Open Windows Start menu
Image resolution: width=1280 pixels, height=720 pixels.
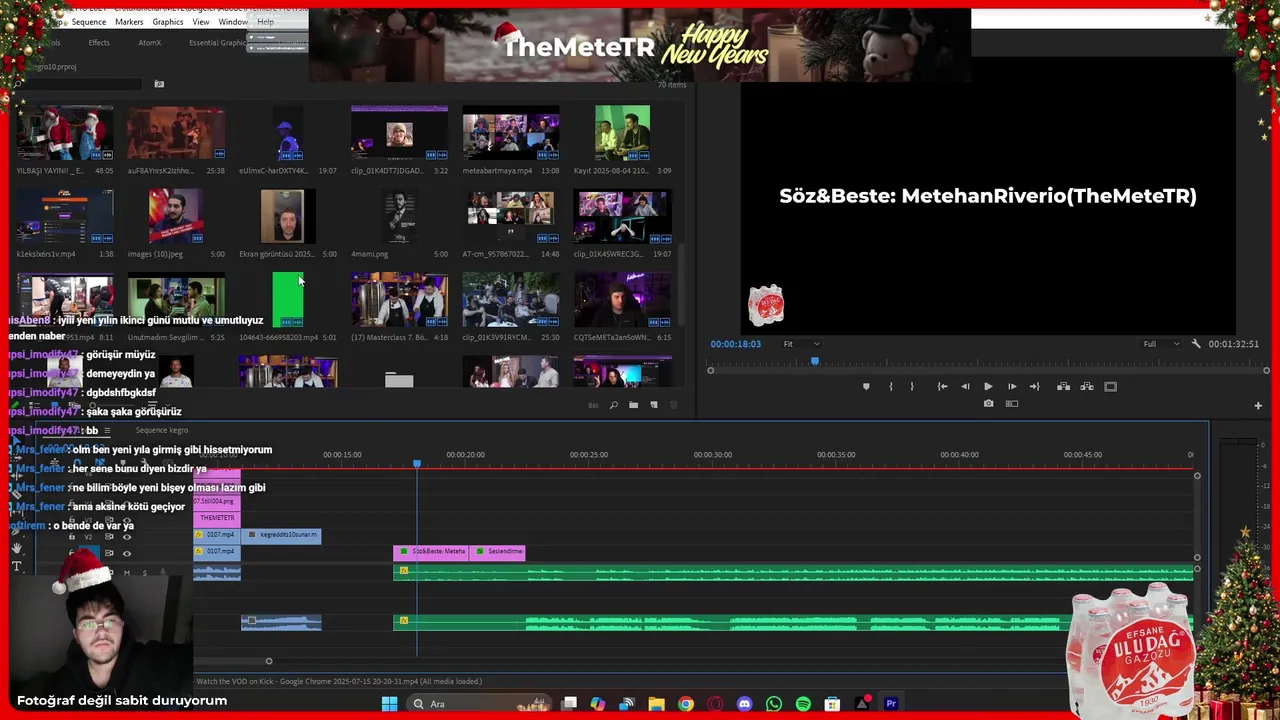click(x=389, y=704)
